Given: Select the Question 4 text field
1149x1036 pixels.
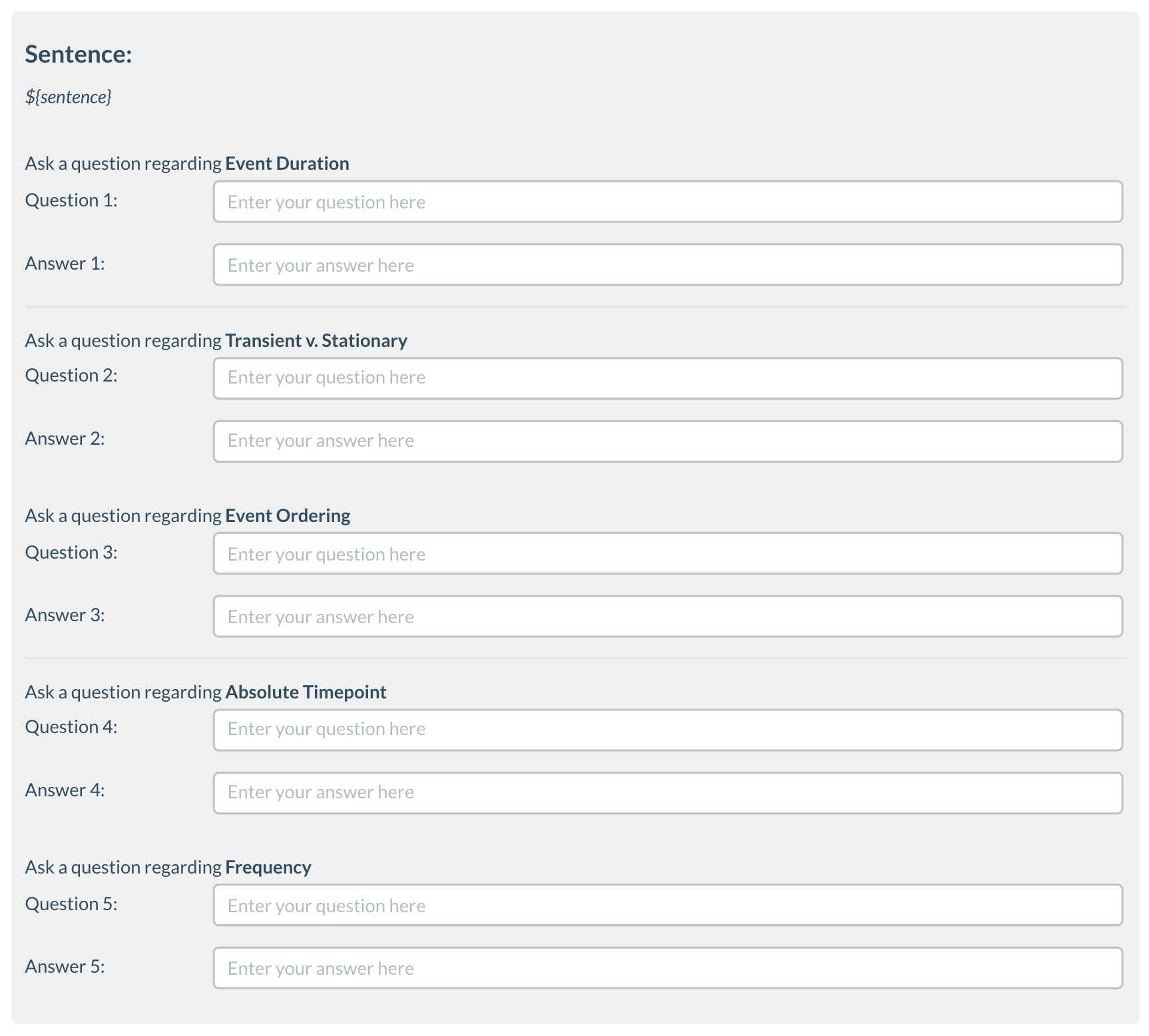Looking at the screenshot, I should [x=667, y=730].
